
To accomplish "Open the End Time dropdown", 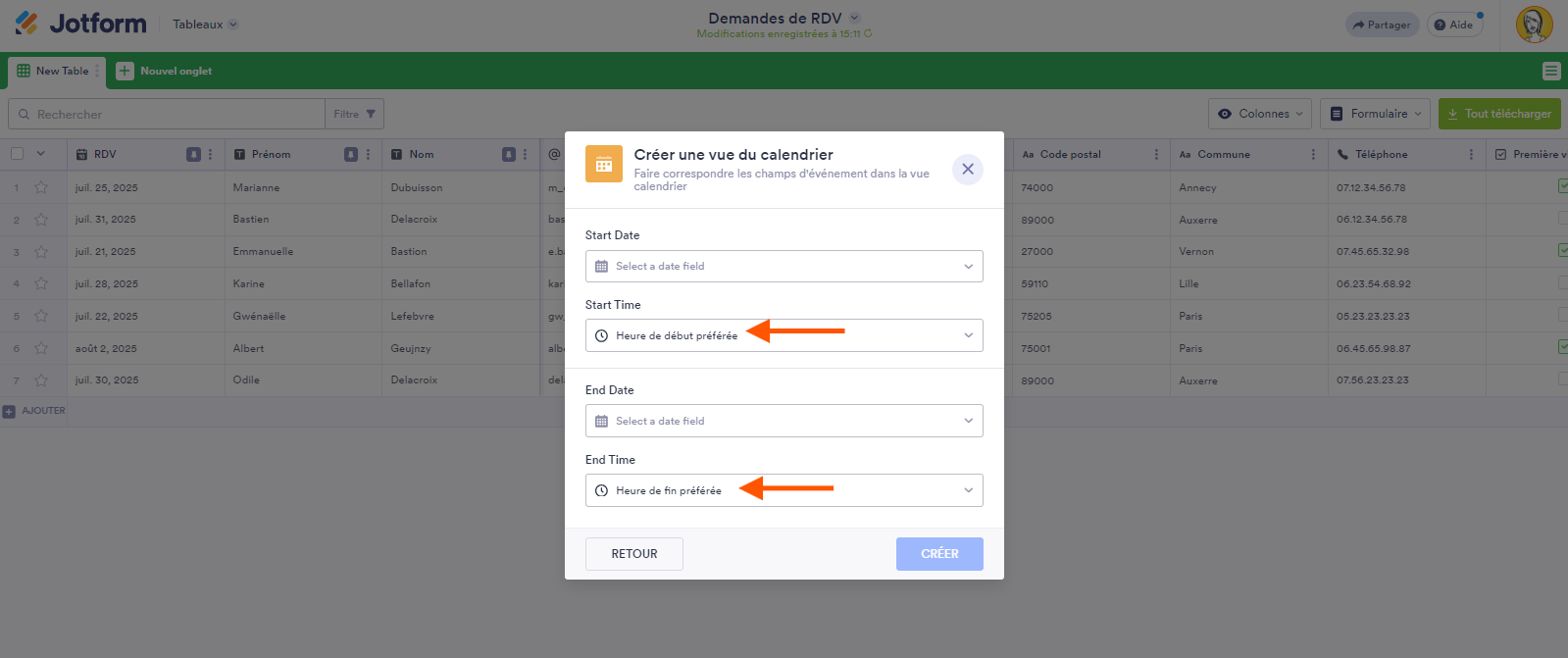I will (x=784, y=490).
